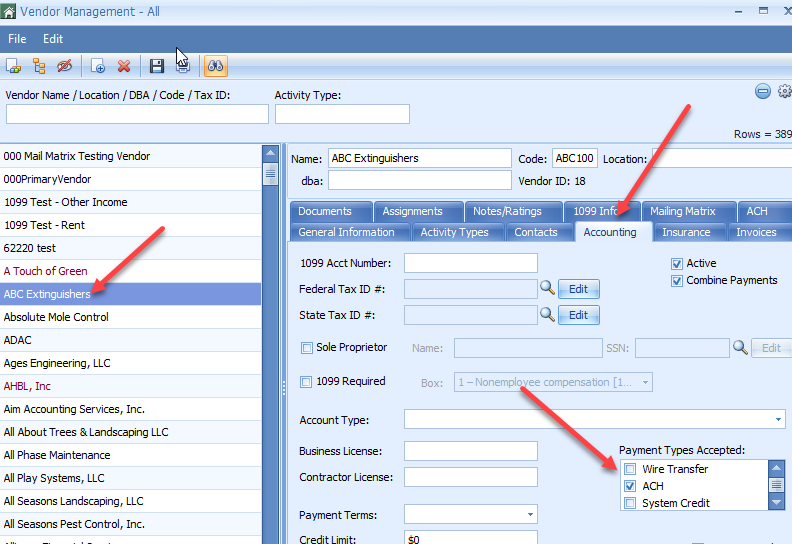Check the 1099 Required checkbox
Image resolution: width=792 pixels, height=544 pixels.
(307, 382)
